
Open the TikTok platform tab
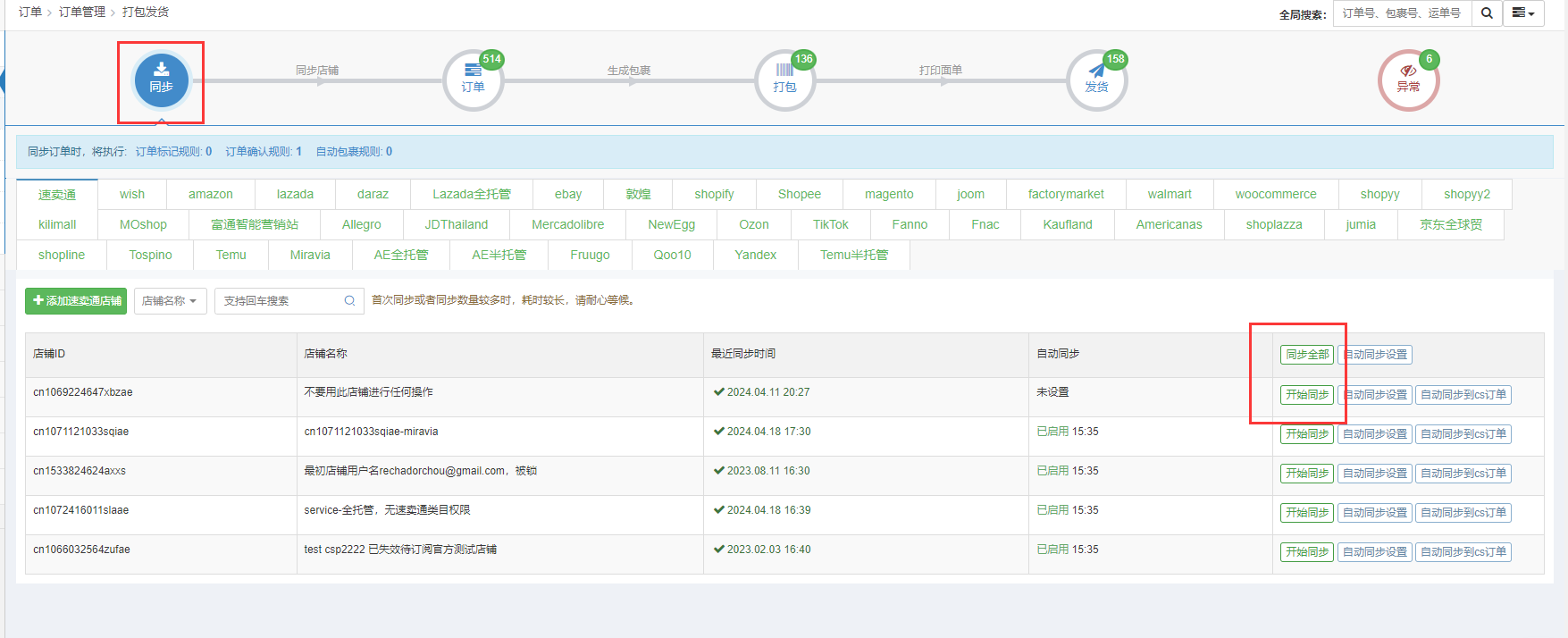pyautogui.click(x=831, y=224)
